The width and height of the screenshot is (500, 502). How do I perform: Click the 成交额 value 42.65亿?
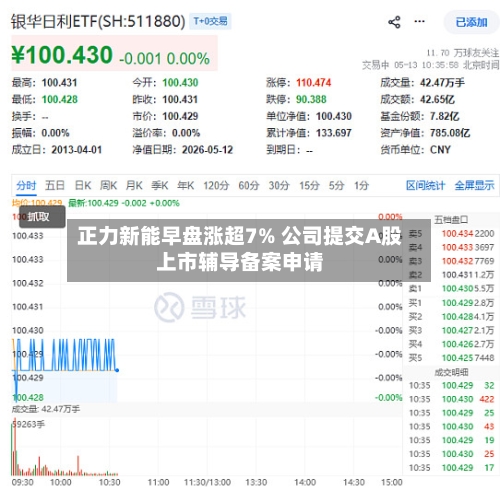[x=437, y=99]
